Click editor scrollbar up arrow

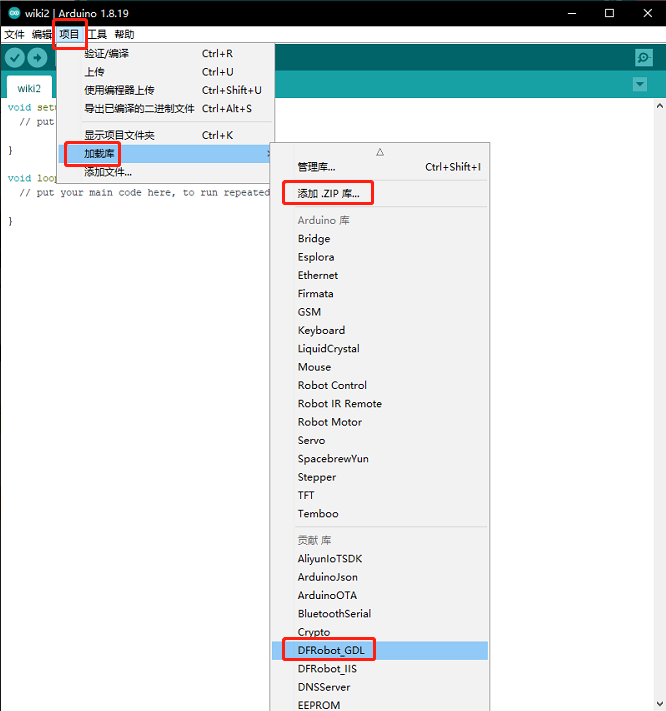[x=660, y=106]
